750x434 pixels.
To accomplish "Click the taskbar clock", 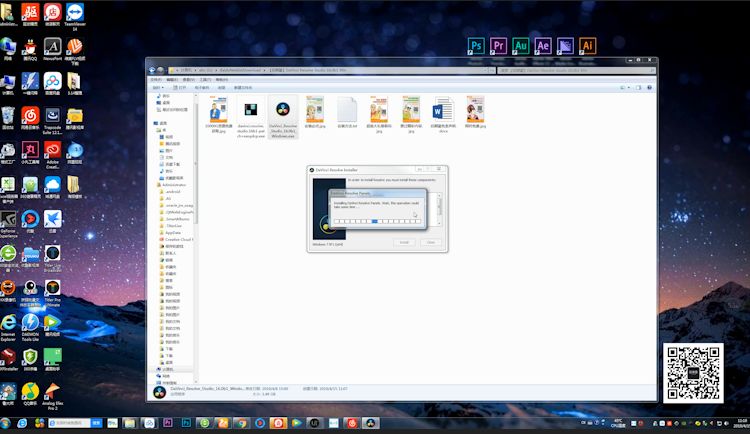I will tap(743, 423).
